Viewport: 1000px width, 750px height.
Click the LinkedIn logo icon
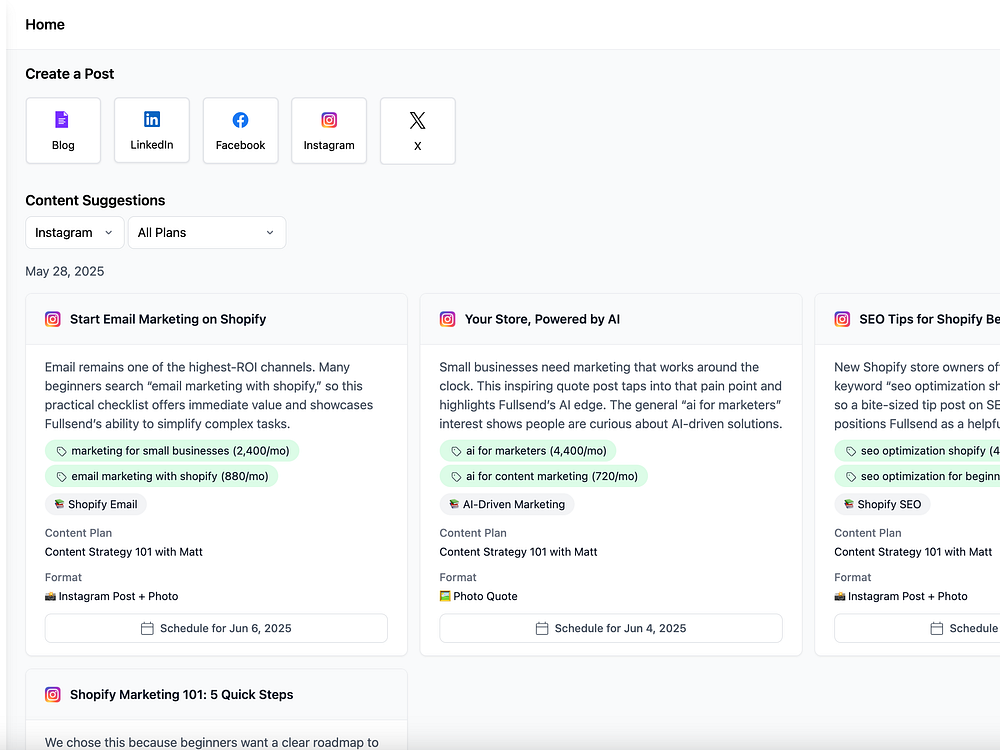coord(152,119)
